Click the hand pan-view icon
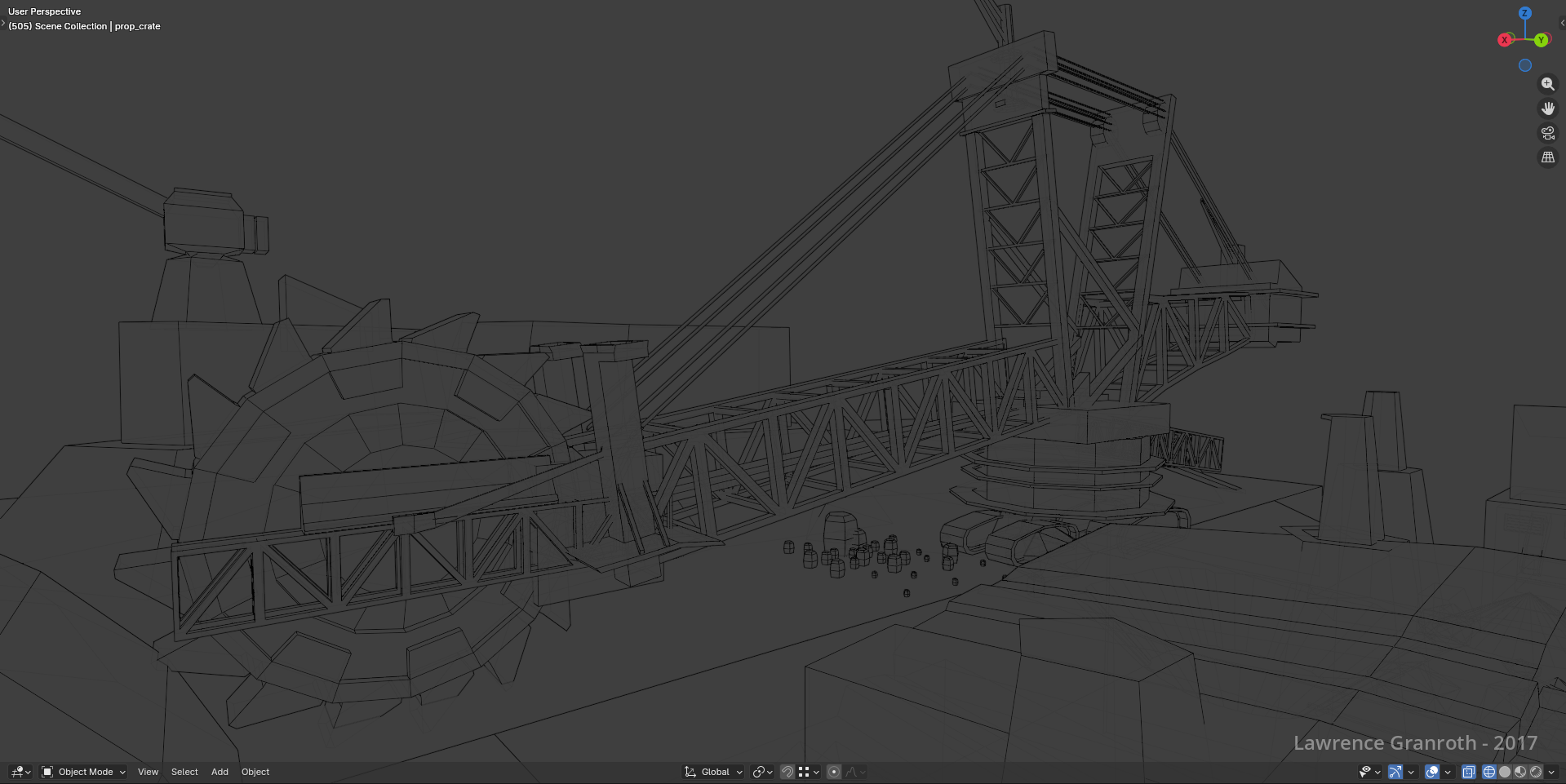1566x784 pixels. pos(1547,109)
